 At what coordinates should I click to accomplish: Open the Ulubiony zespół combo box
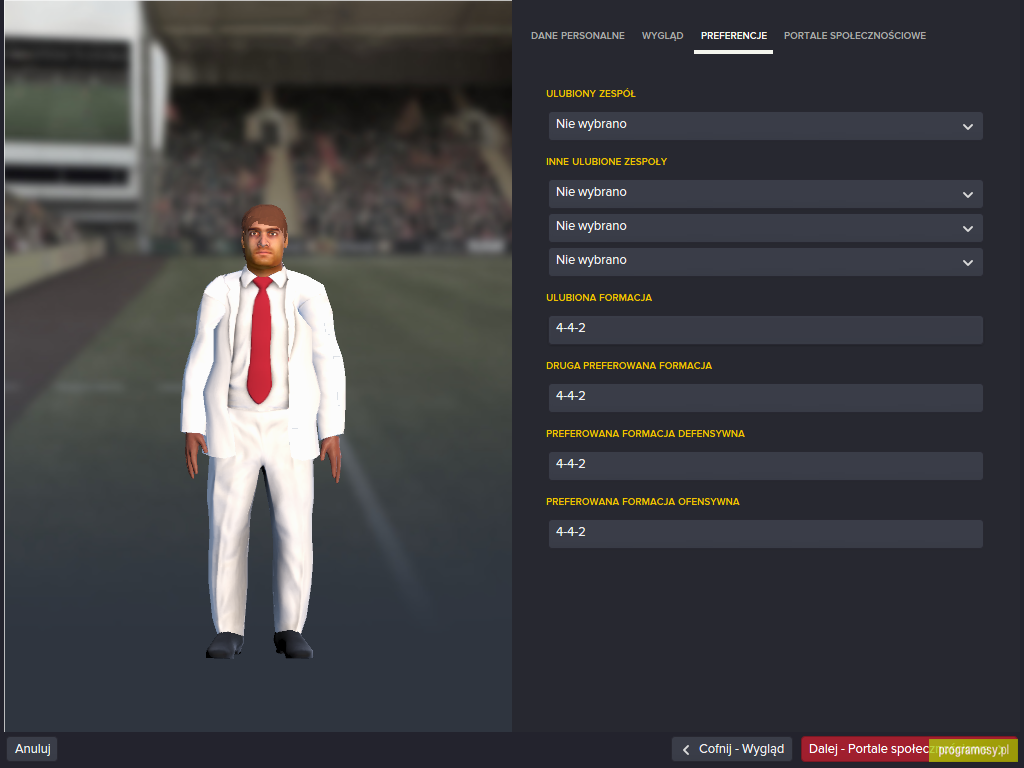765,126
